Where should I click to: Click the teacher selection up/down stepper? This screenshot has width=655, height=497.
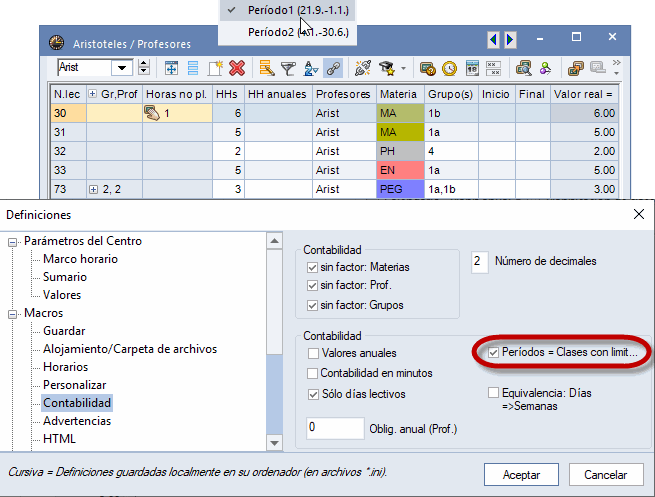144,68
